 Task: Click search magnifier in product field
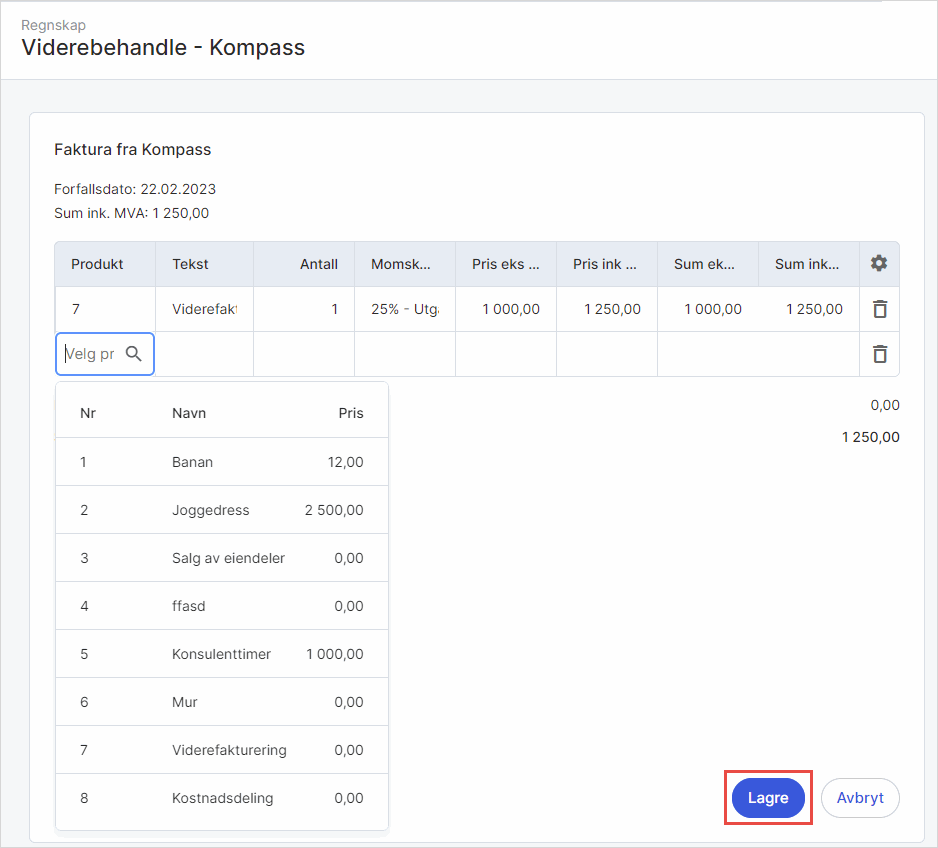click(133, 354)
